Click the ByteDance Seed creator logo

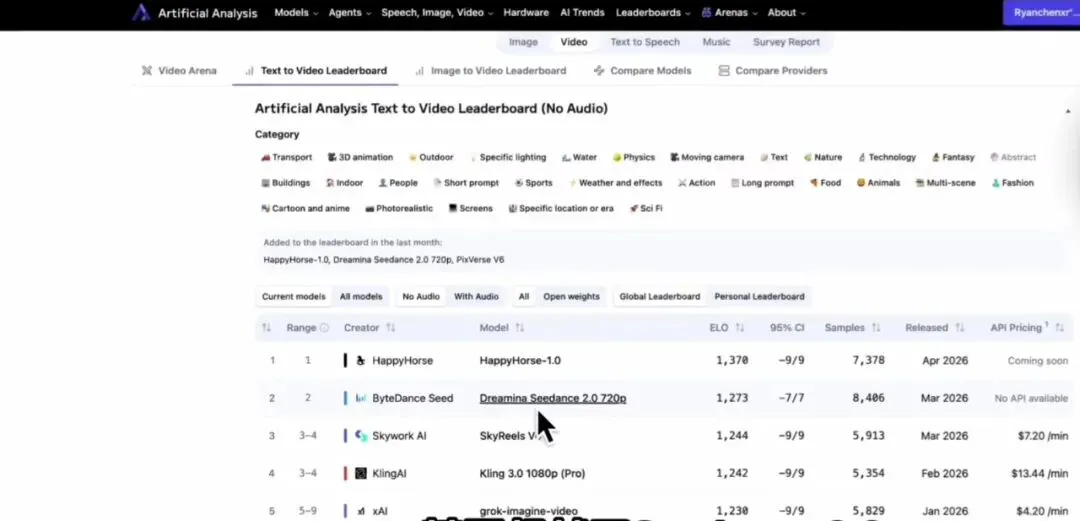(360, 398)
